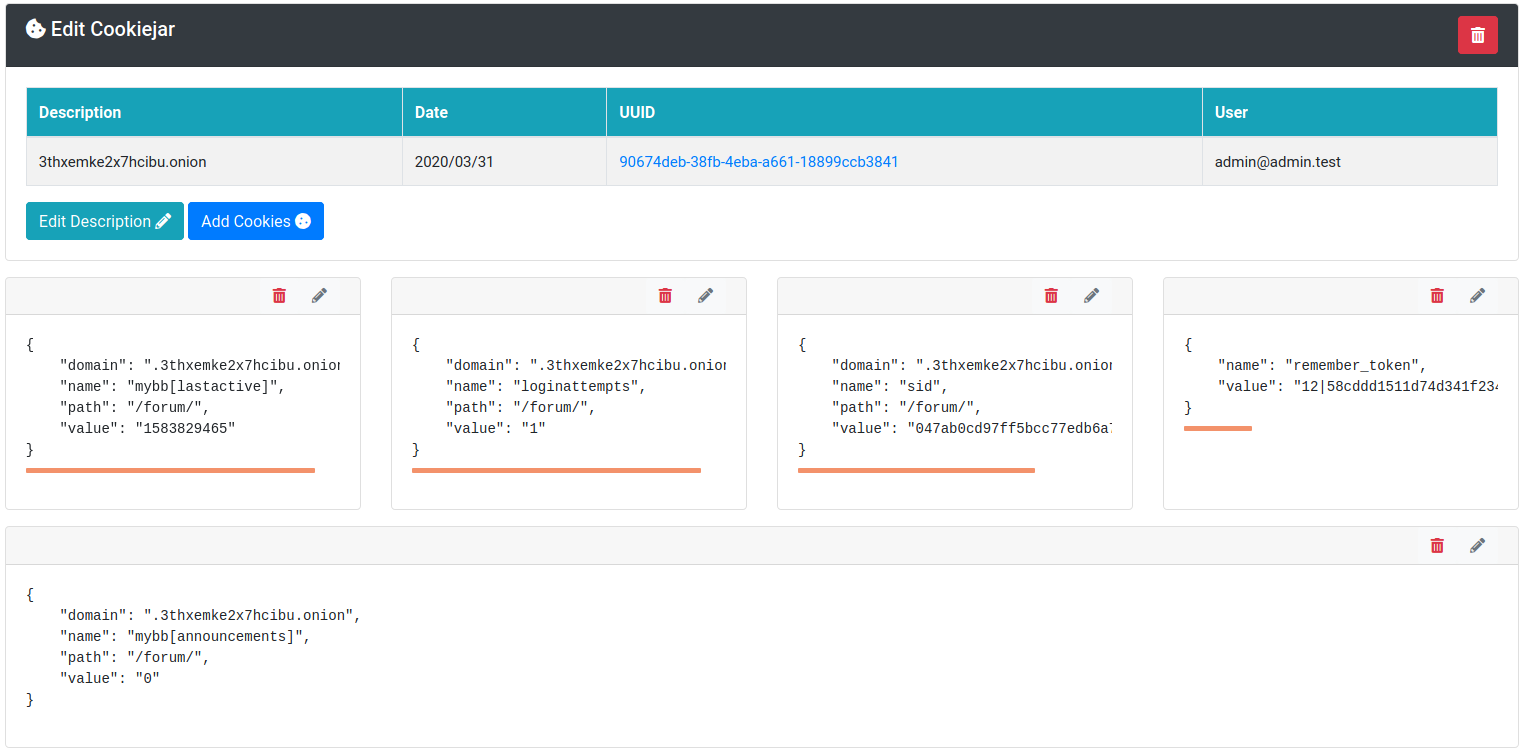Edit the mybb[announcements] cookie with pencil icon
The image size is (1524, 756).
tap(1477, 546)
